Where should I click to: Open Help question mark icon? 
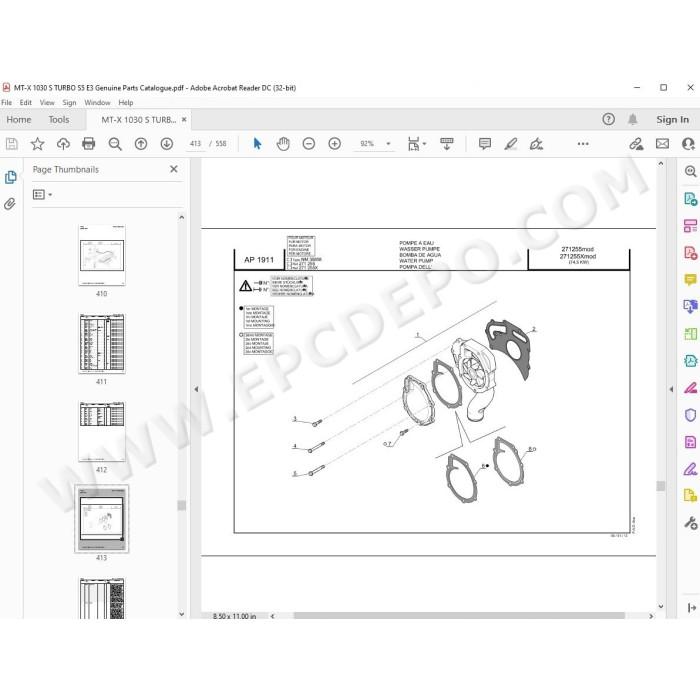pos(608,119)
